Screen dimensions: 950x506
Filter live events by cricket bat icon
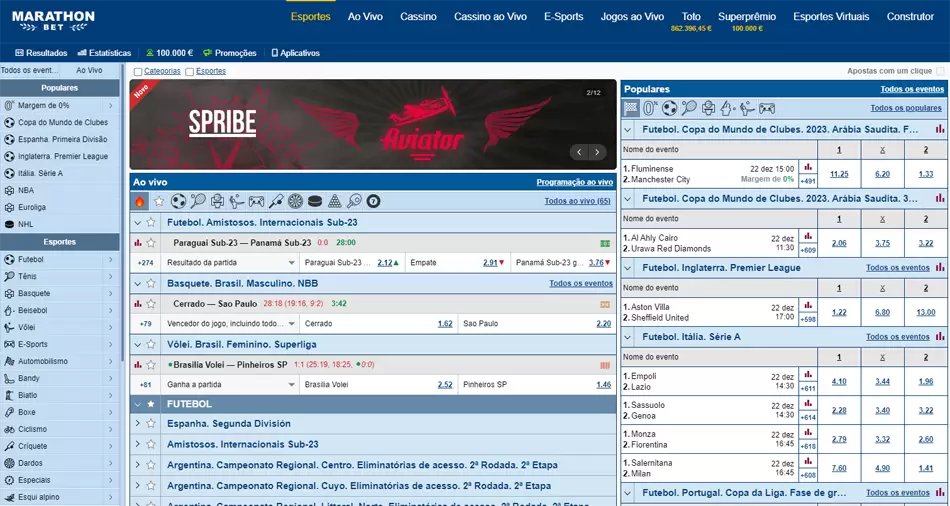tap(276, 201)
